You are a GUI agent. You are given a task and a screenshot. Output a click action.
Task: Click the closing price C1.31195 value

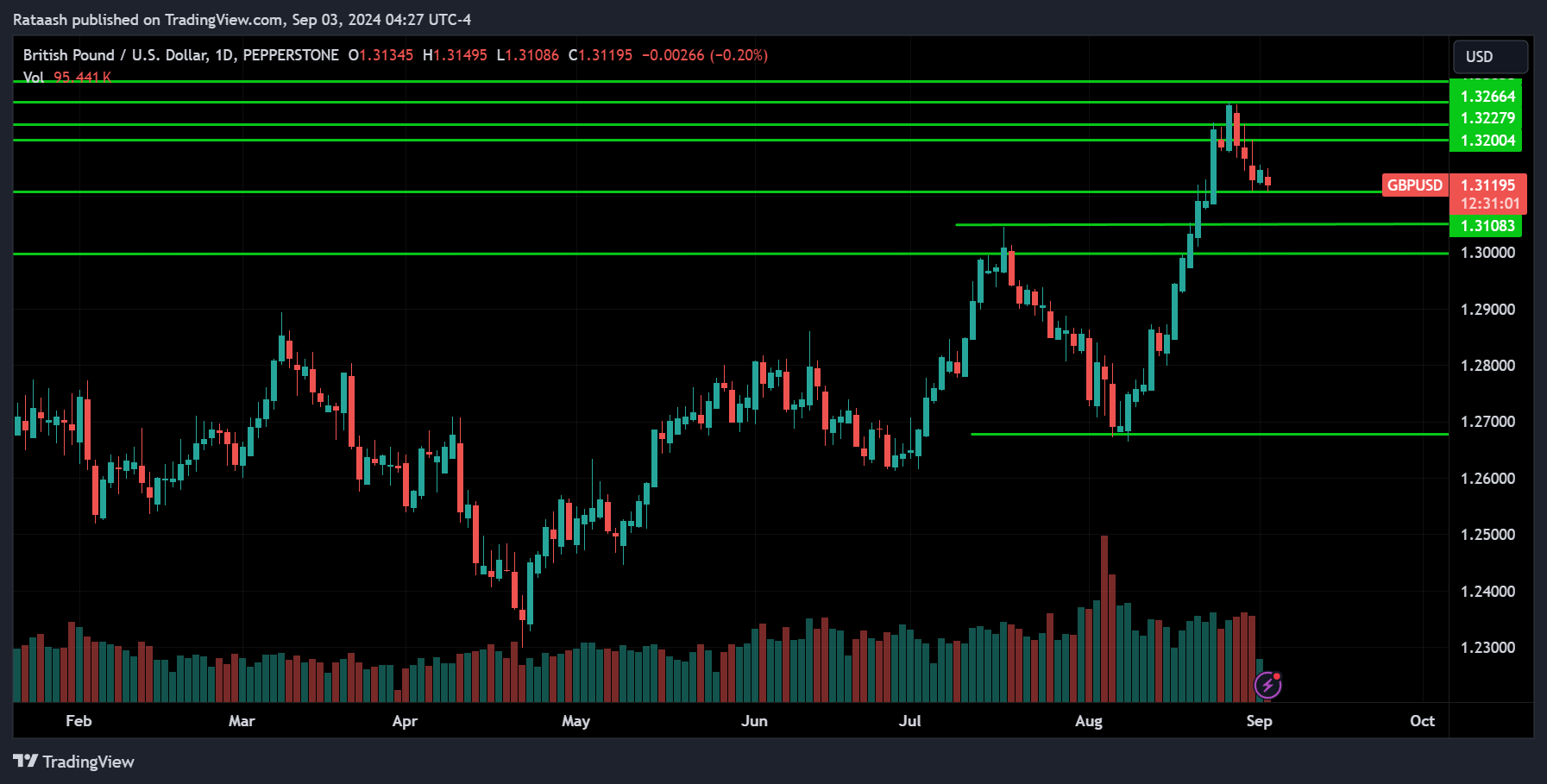click(x=601, y=55)
